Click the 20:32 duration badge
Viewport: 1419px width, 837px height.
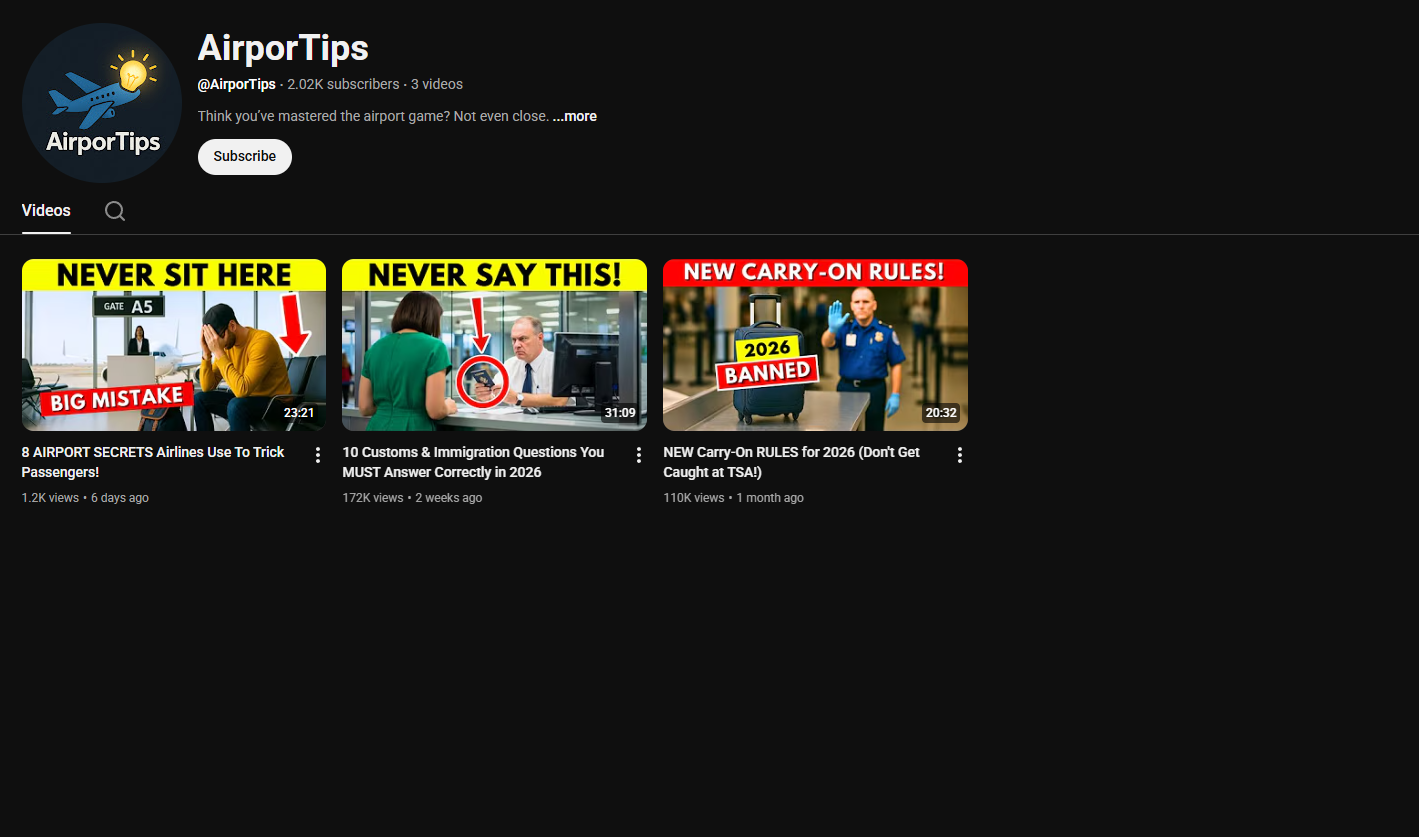click(940, 413)
